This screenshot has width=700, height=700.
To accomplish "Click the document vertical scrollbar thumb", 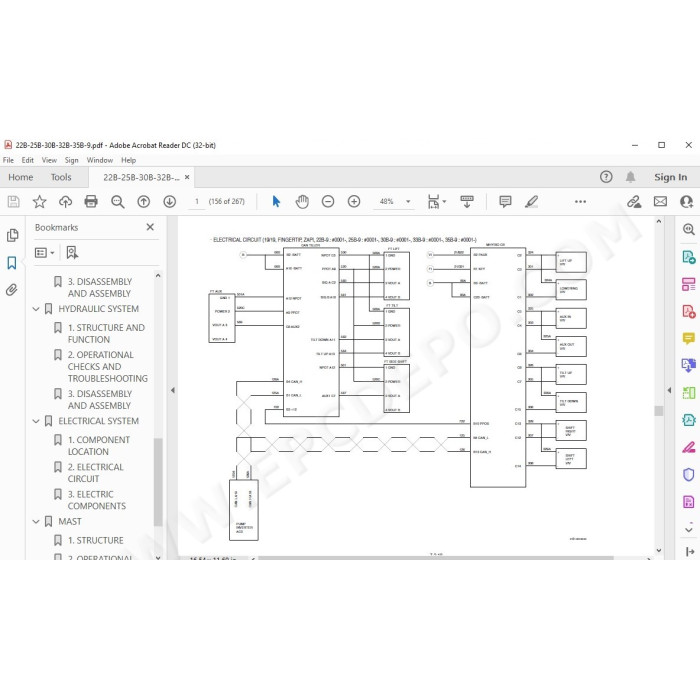I will click(659, 411).
